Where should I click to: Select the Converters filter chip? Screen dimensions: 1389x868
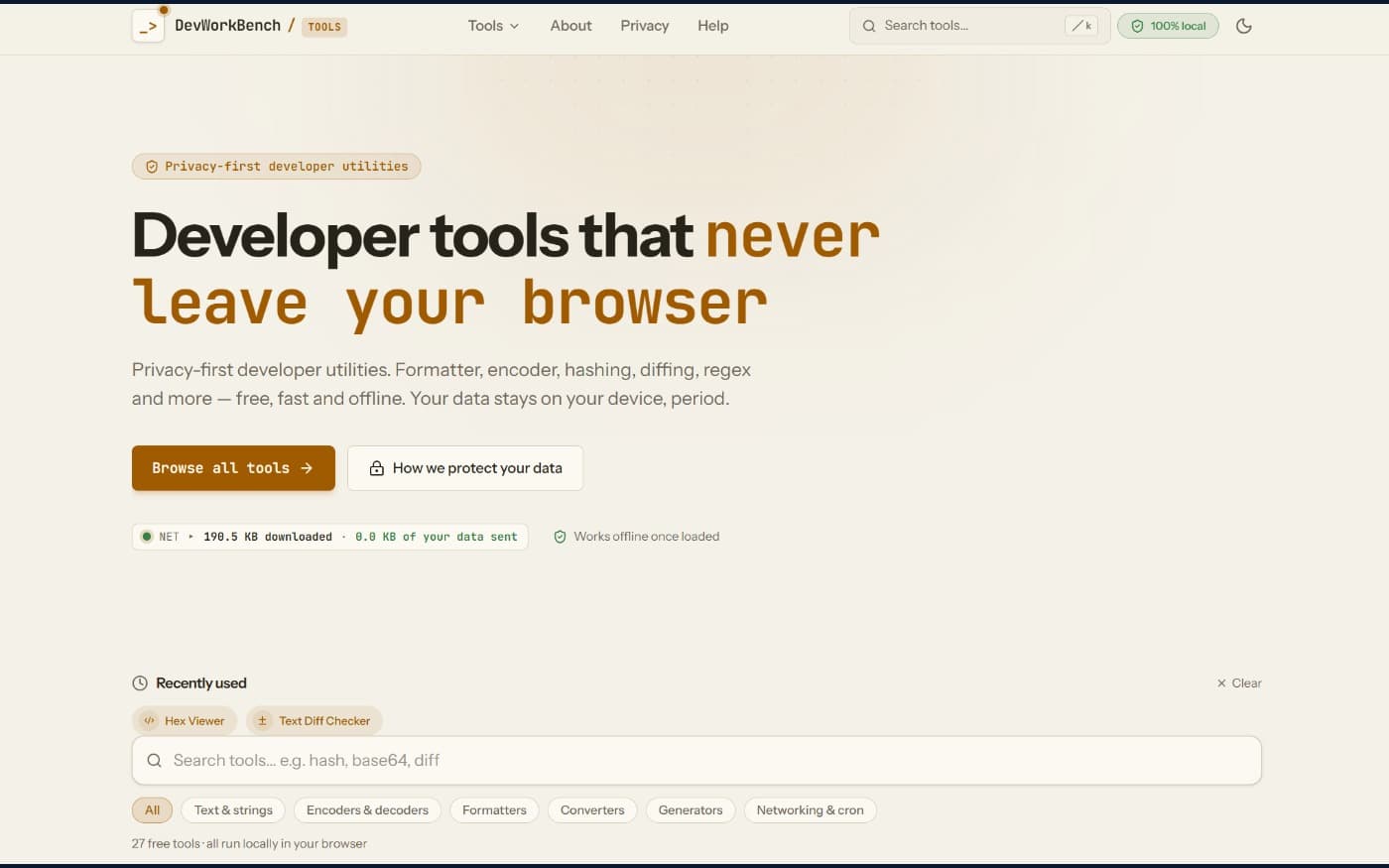pos(592,810)
